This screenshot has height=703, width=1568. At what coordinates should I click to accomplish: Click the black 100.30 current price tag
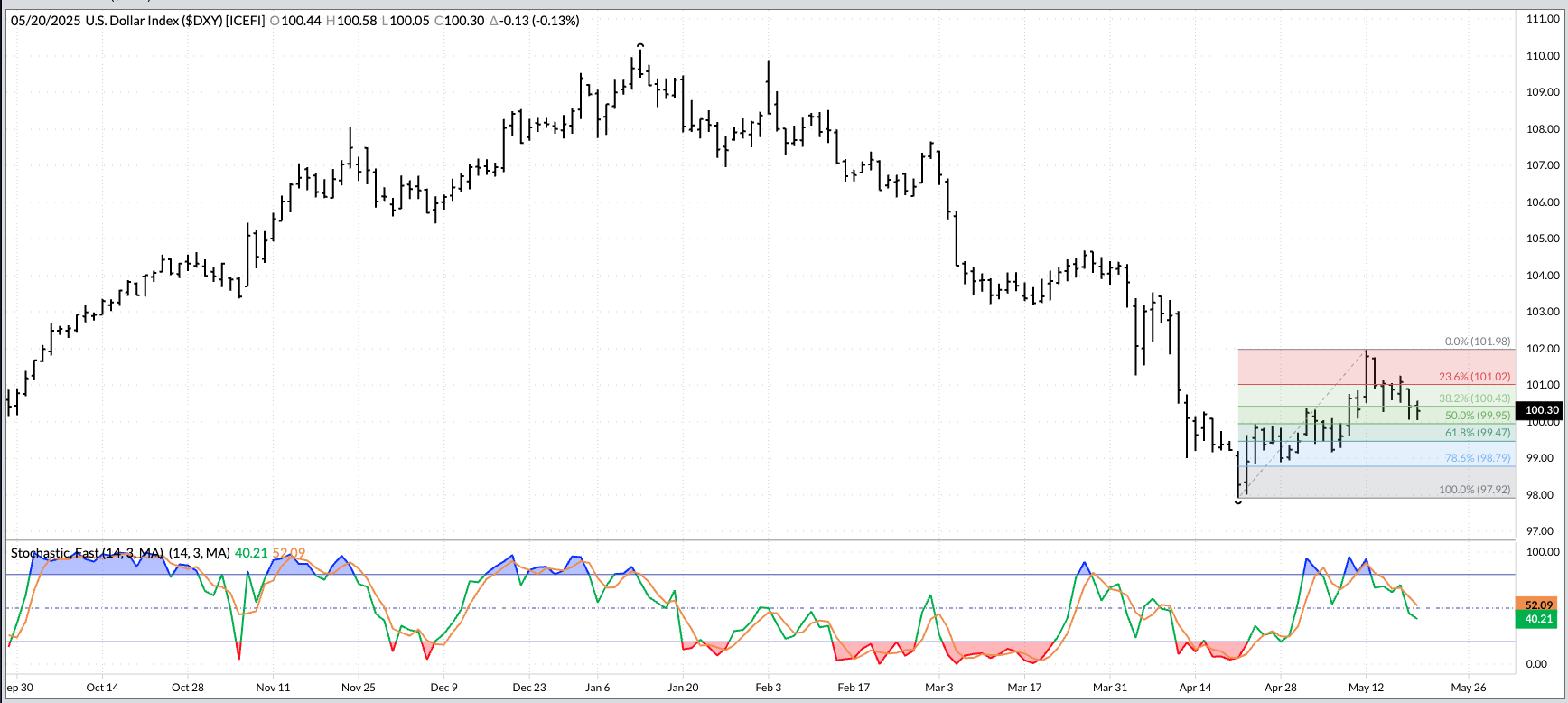1541,410
